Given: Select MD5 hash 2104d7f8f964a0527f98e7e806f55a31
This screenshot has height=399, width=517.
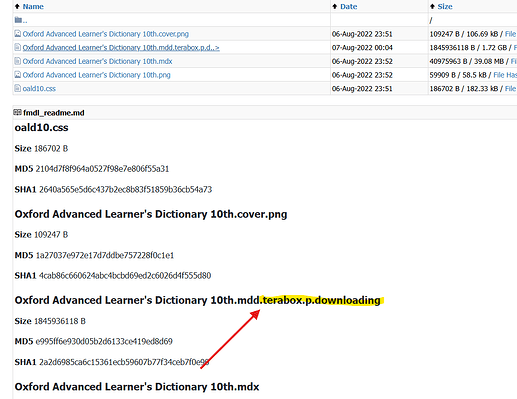Looking at the screenshot, I should (102, 169).
